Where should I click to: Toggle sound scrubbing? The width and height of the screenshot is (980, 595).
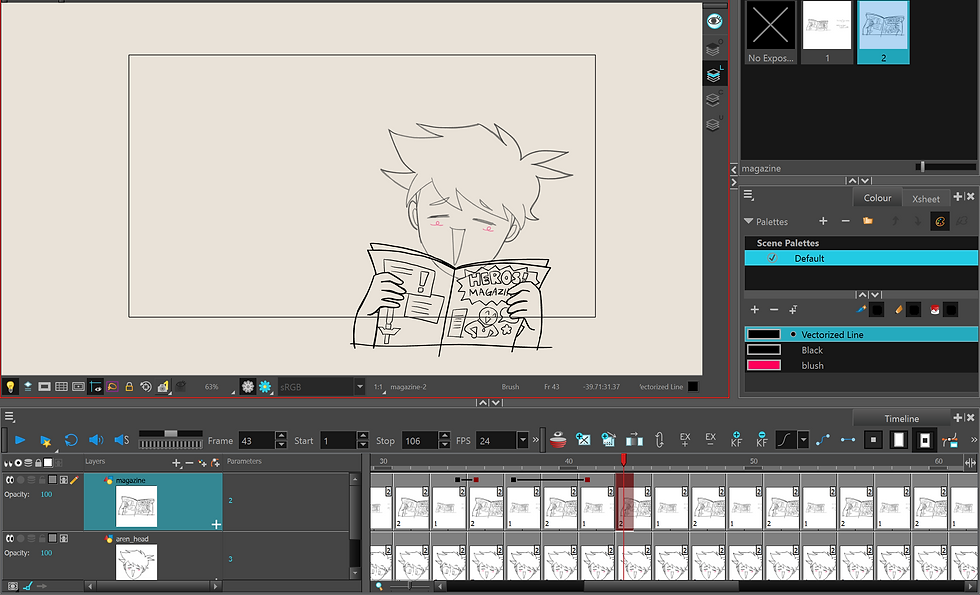pos(121,441)
